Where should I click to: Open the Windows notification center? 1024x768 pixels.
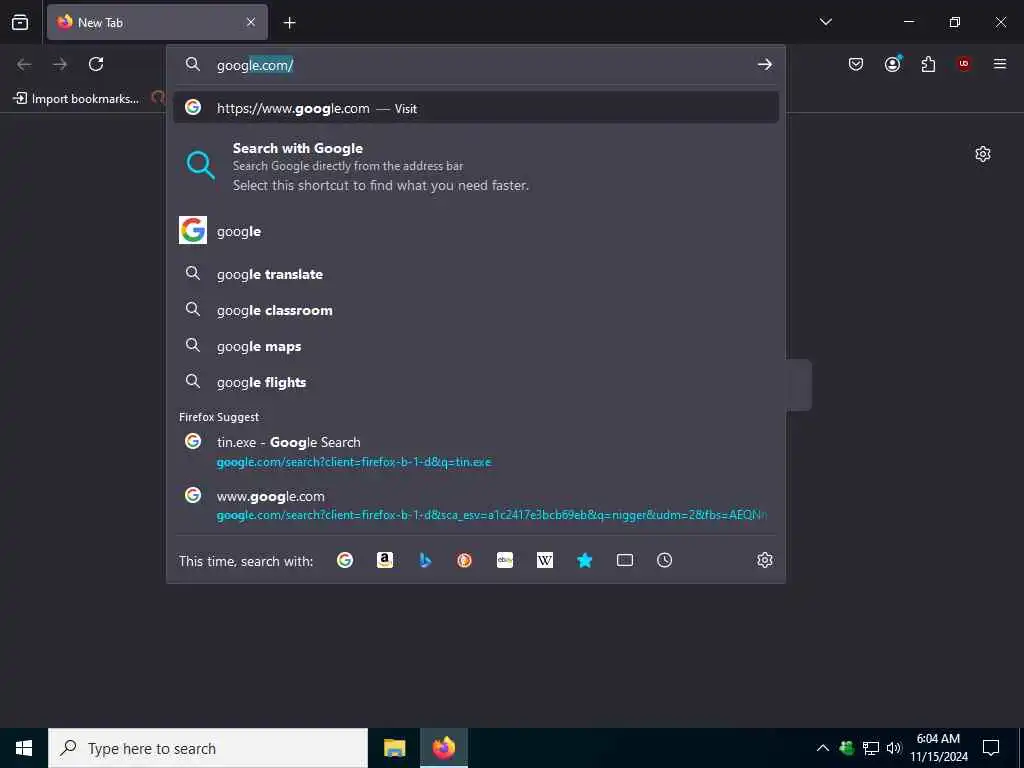point(991,748)
